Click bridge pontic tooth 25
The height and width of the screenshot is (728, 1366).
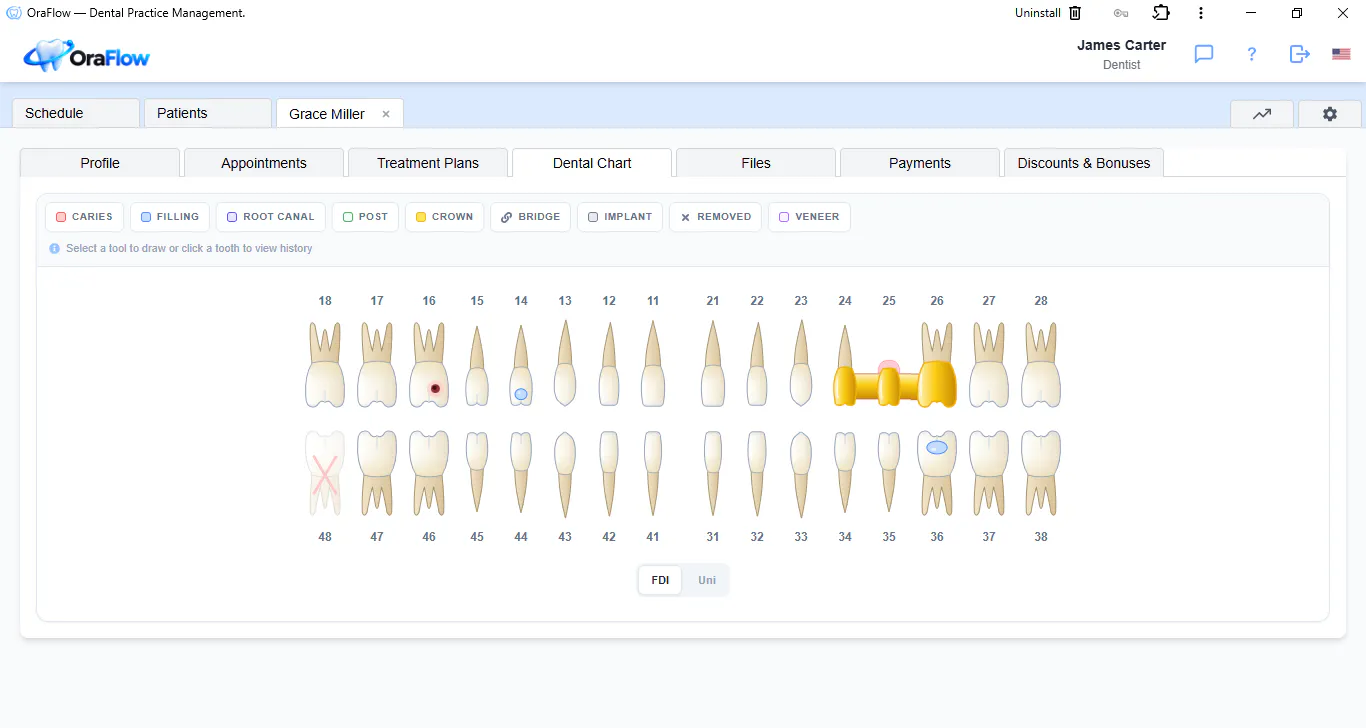[x=889, y=382]
